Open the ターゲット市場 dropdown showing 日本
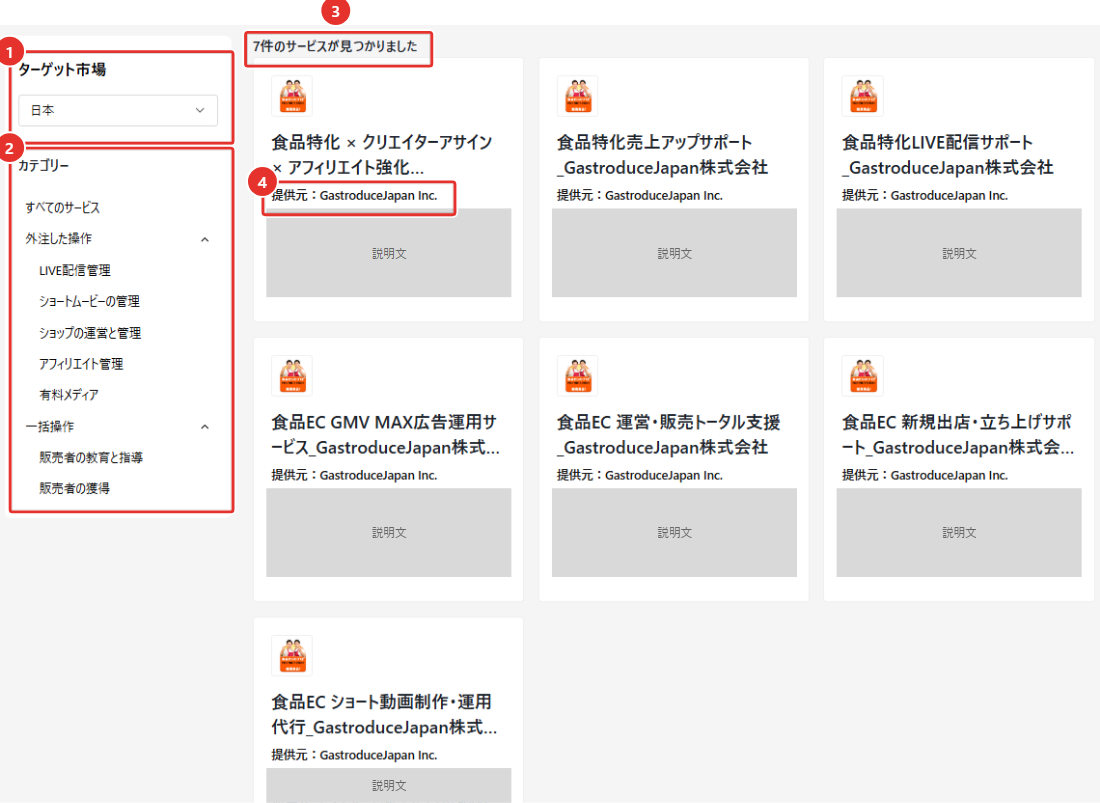1100x803 pixels. pyautogui.click(x=118, y=111)
